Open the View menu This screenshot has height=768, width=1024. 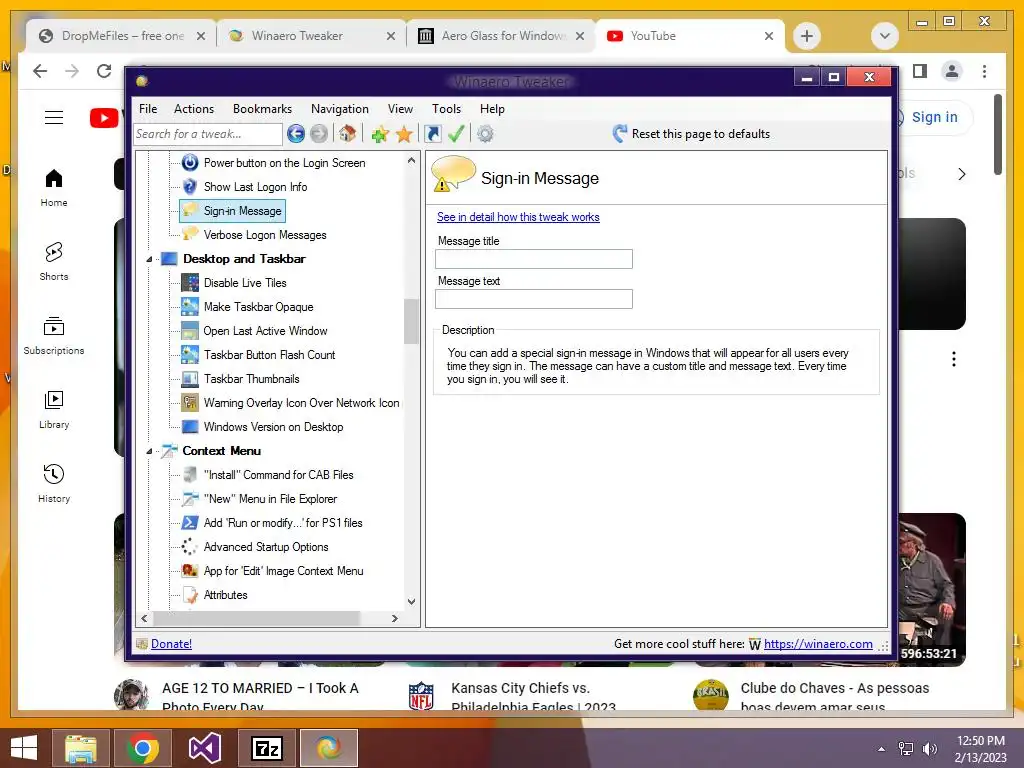coord(400,109)
